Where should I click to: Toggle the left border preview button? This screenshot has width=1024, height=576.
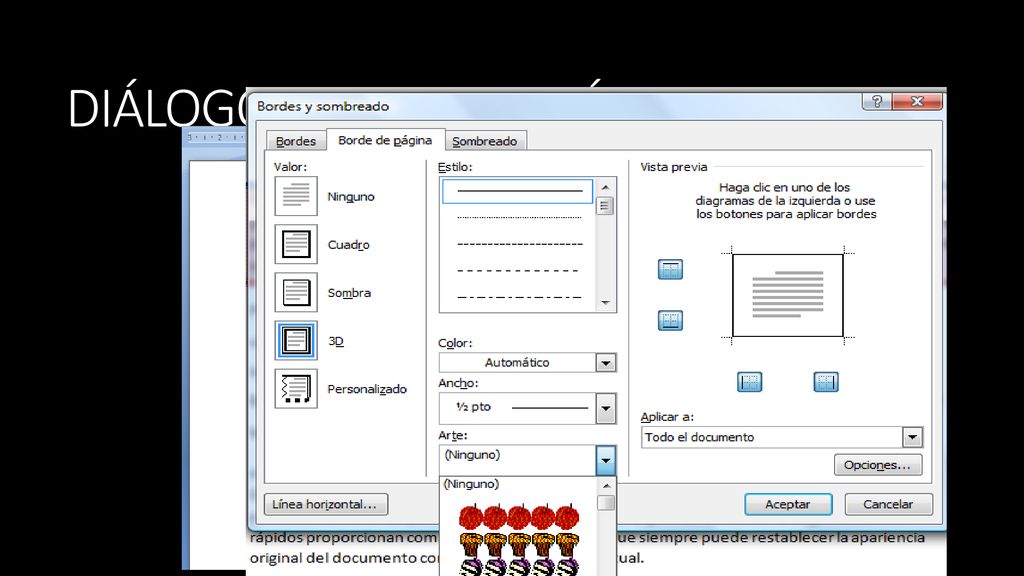tap(749, 382)
